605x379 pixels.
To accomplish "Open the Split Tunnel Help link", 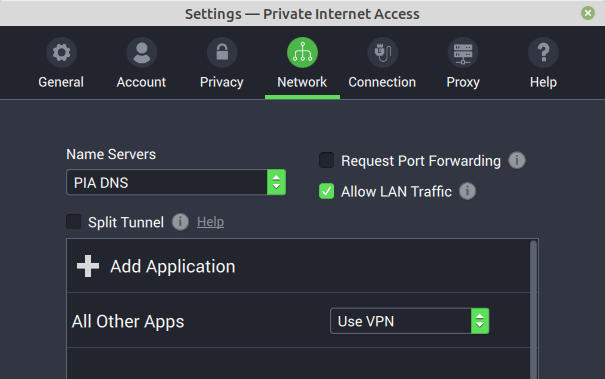I will point(210,222).
